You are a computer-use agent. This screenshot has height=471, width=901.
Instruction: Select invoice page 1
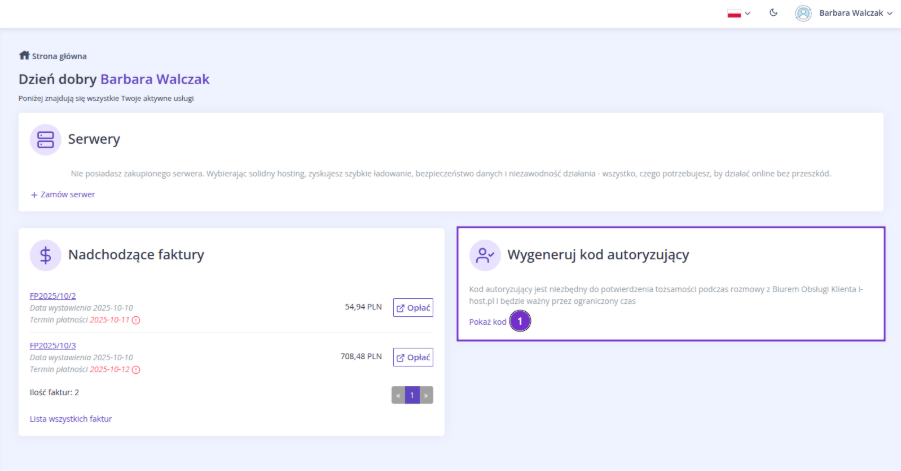click(412, 395)
